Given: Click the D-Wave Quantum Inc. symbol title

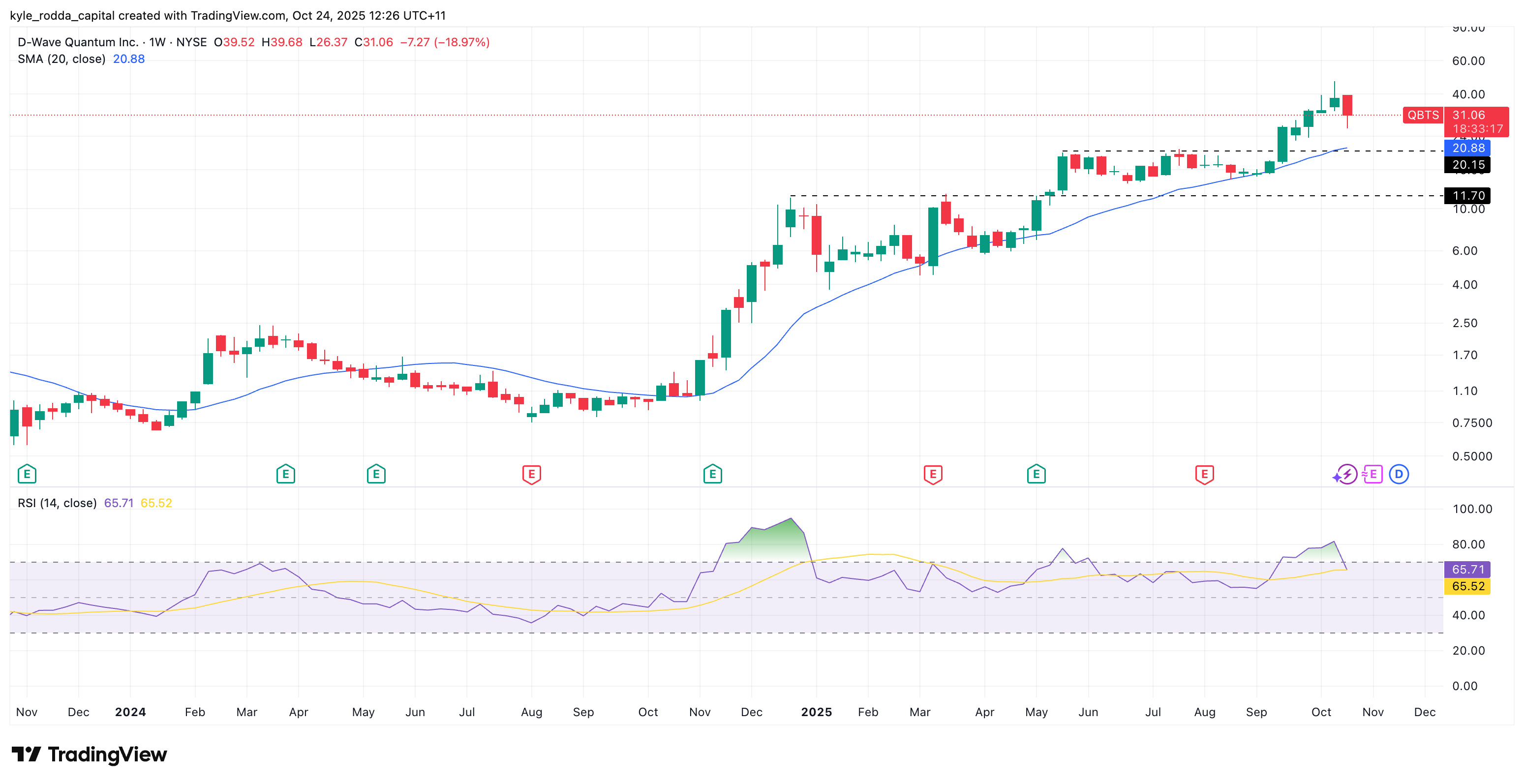Looking at the screenshot, I should point(78,42).
